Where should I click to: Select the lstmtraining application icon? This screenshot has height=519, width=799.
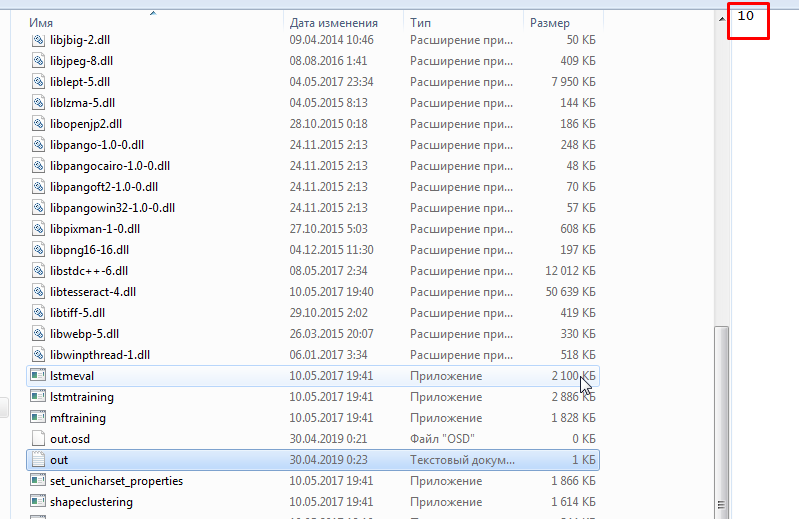pos(38,396)
